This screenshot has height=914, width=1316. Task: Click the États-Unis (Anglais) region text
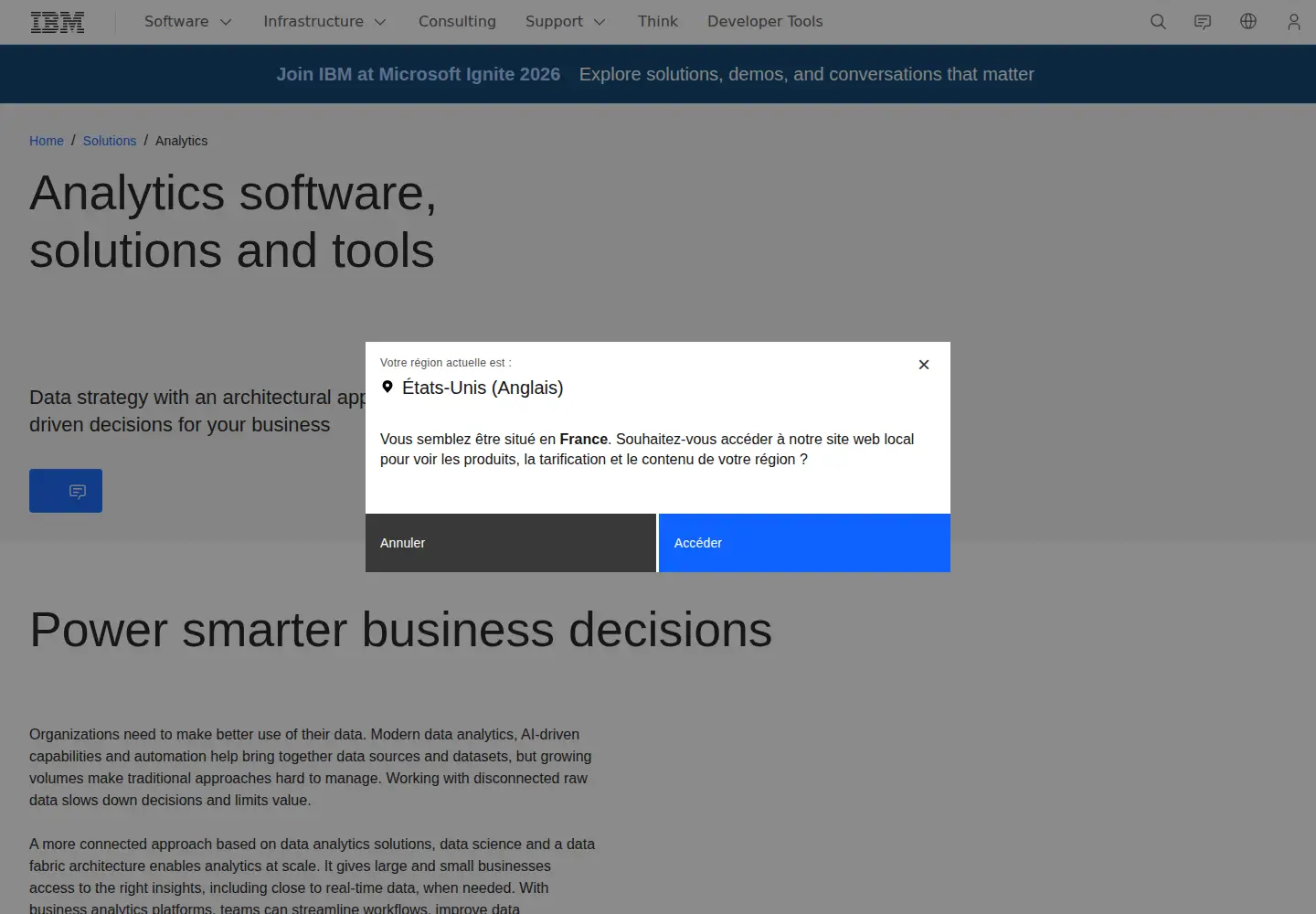point(483,388)
